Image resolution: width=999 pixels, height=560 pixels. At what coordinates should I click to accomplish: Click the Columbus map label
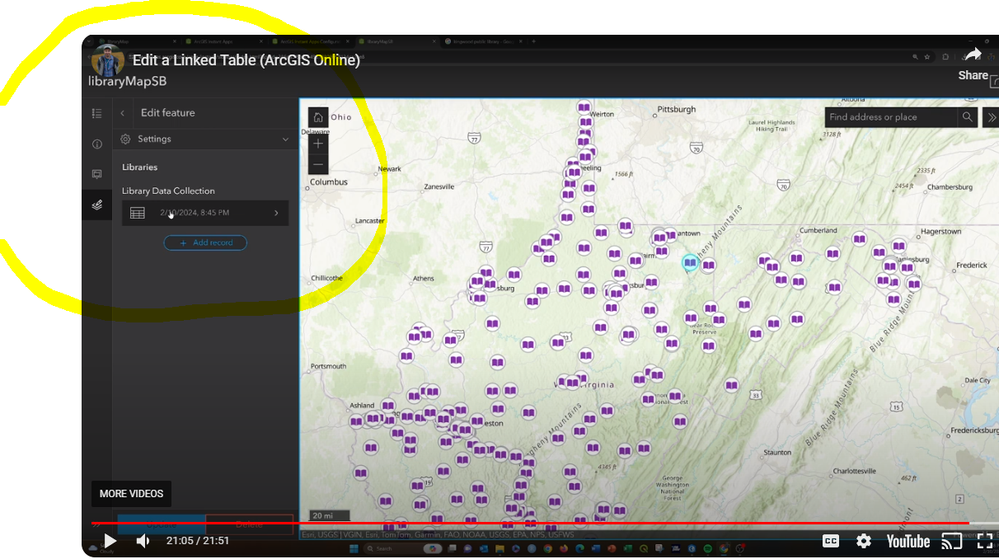[329, 182]
